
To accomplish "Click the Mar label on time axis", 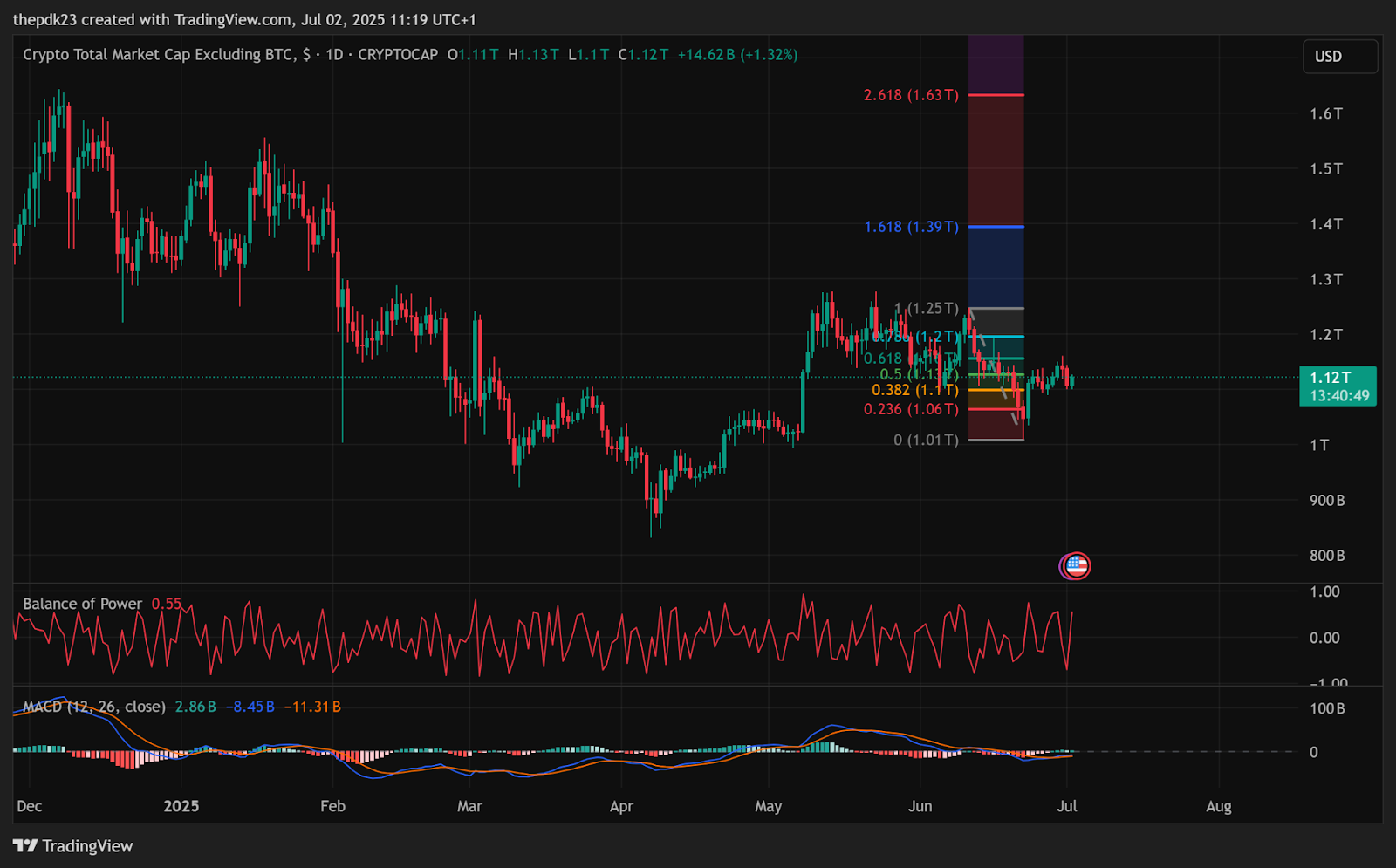I will pos(469,806).
